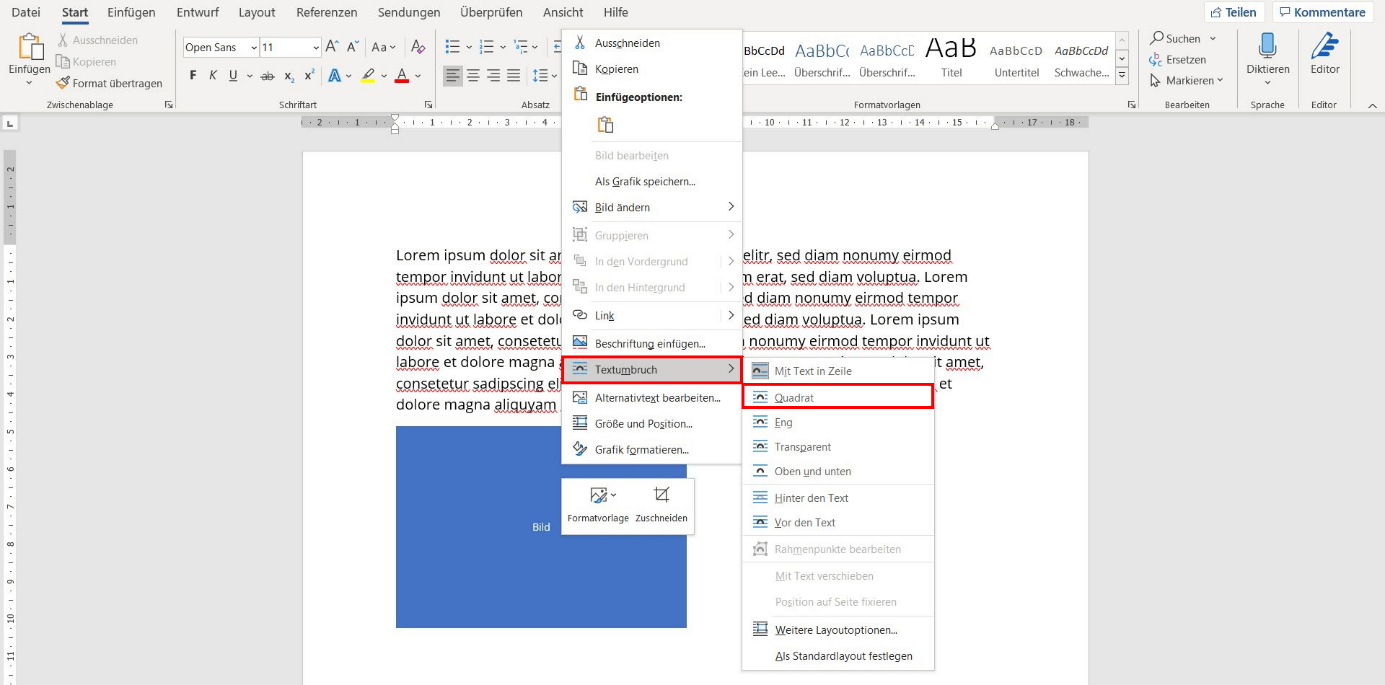Open the change case Aa dropdown
This screenshot has width=1385, height=685.
(384, 47)
